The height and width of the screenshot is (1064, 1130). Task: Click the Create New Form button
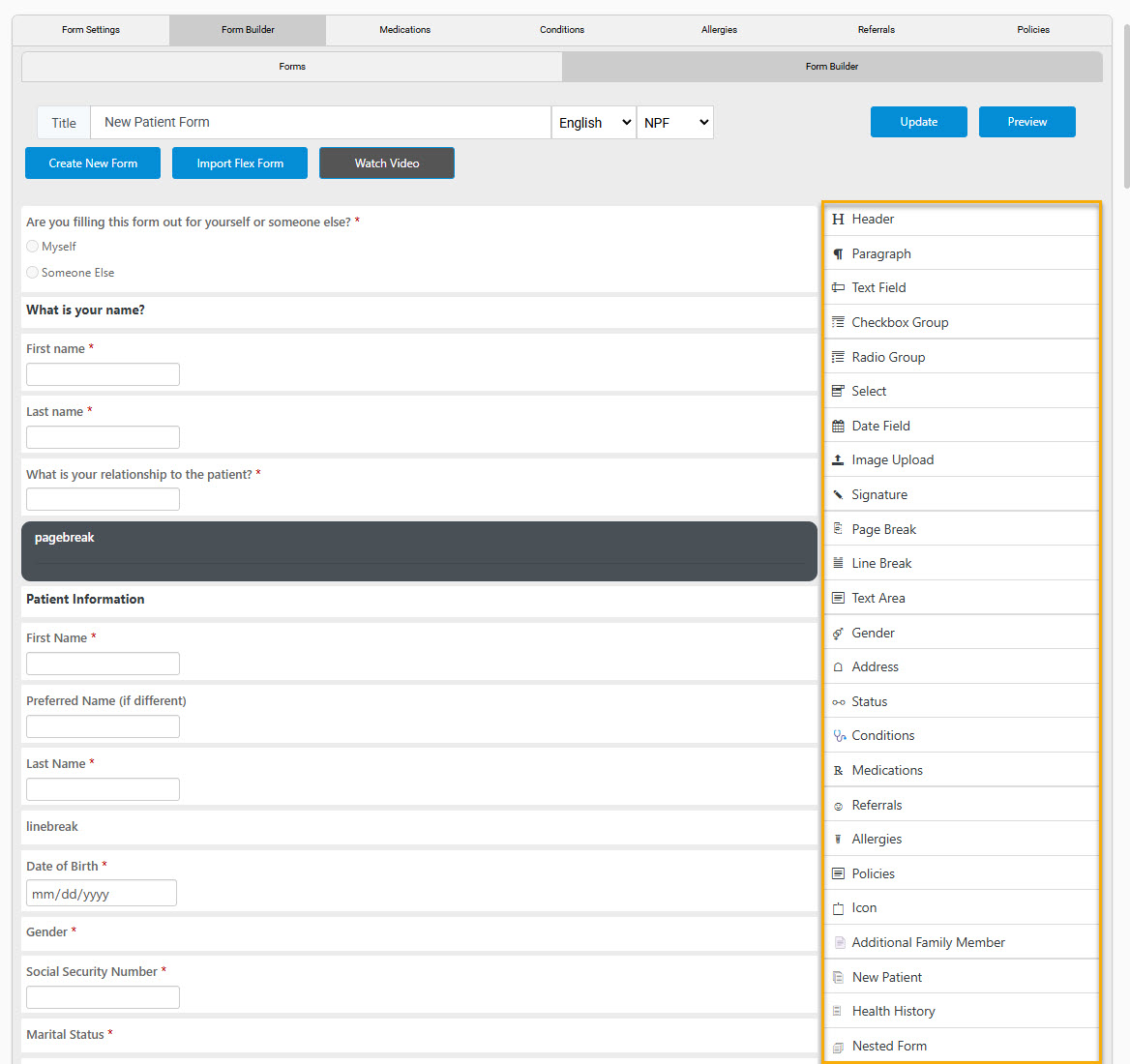pos(92,163)
